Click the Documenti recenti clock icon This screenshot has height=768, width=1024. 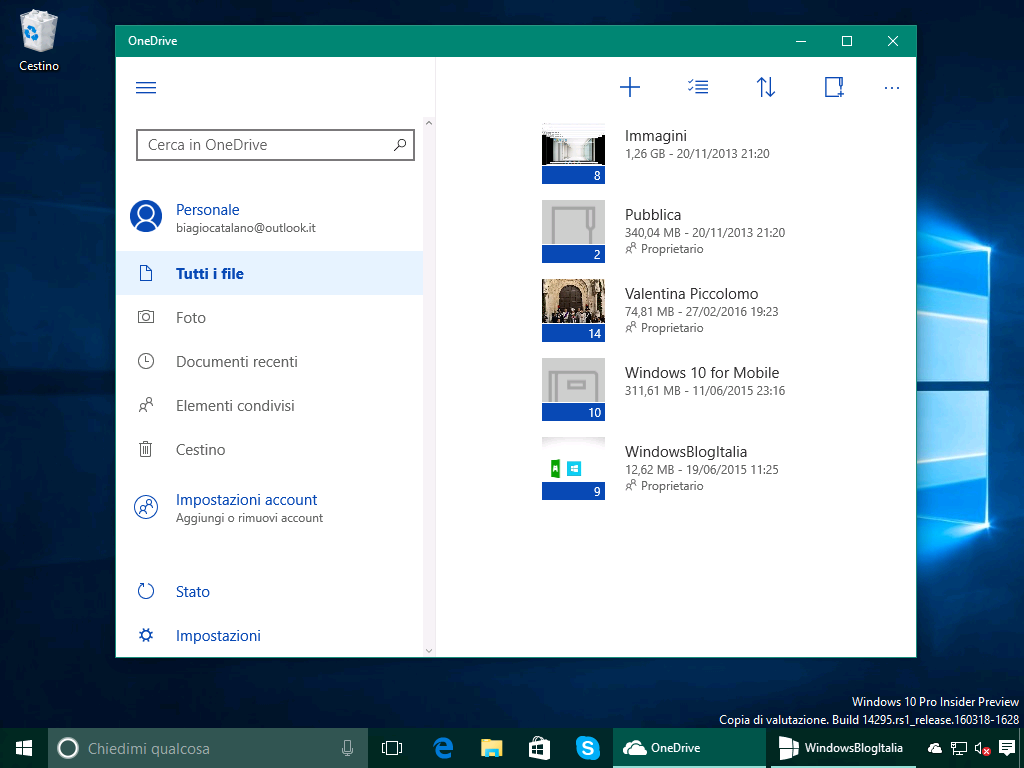click(x=146, y=361)
